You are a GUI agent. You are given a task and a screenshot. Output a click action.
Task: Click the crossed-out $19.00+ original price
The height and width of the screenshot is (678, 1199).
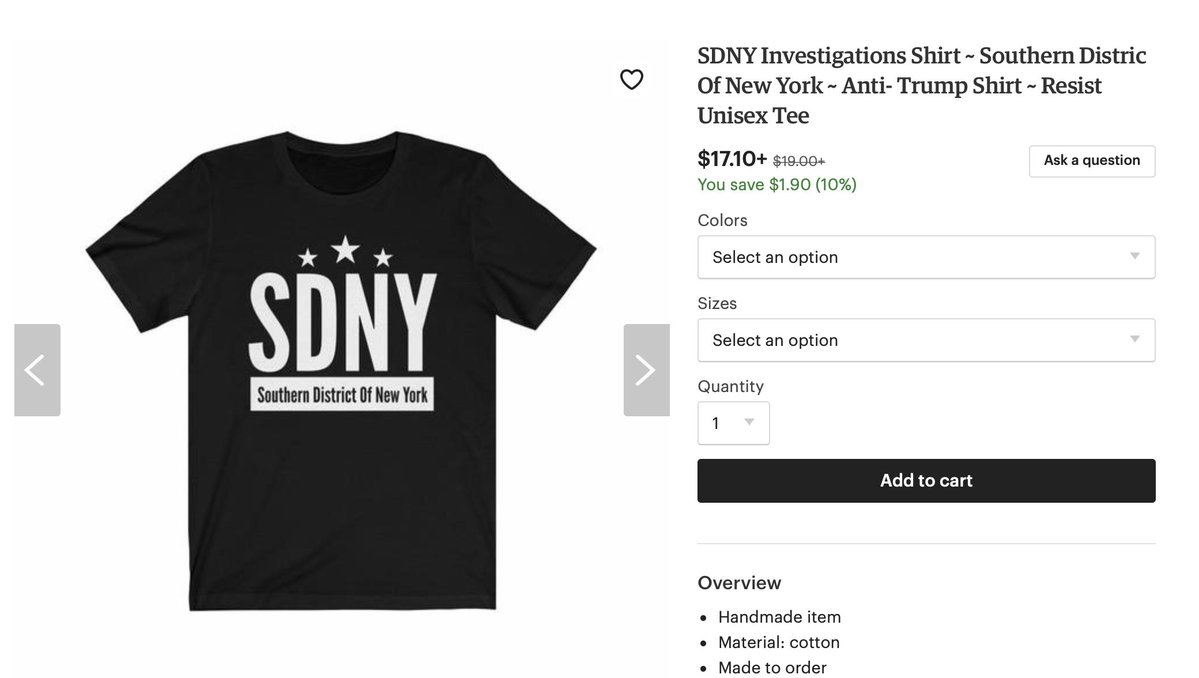click(799, 161)
